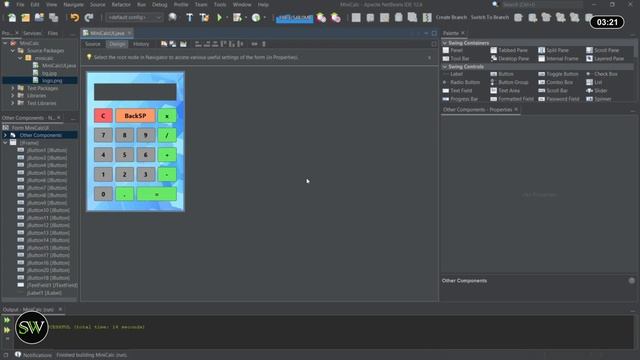Select the Panel palette component
Image resolution: width=640 pixels, height=360 pixels.
point(453,50)
